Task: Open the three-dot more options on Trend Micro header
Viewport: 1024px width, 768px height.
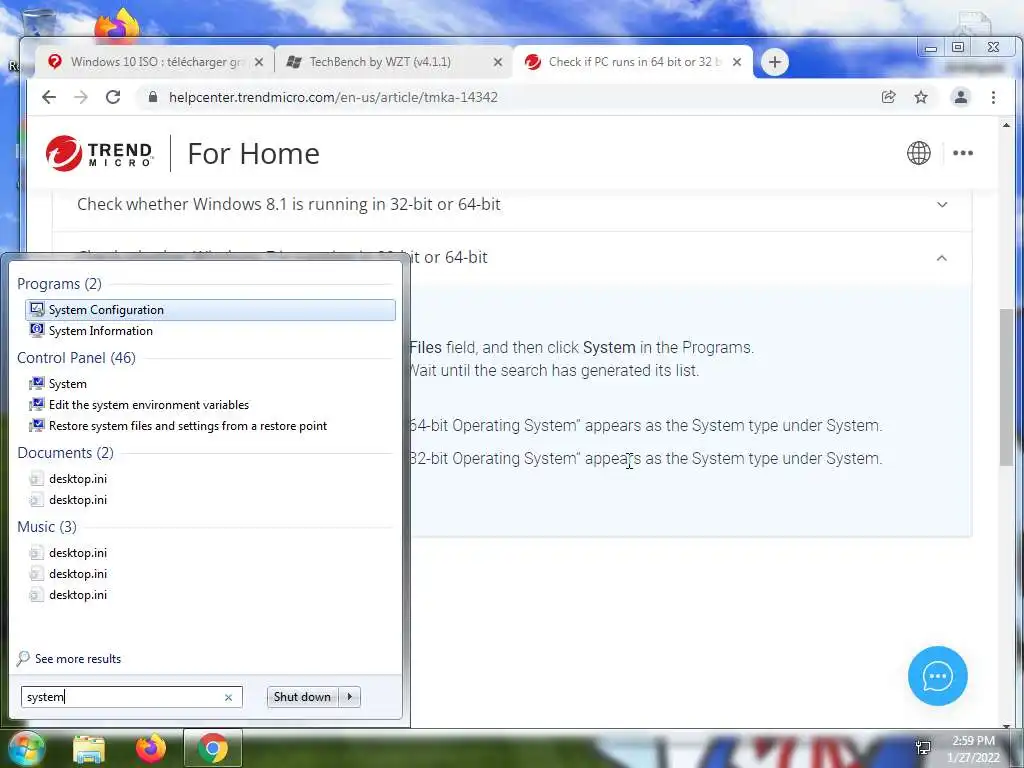Action: [963, 153]
